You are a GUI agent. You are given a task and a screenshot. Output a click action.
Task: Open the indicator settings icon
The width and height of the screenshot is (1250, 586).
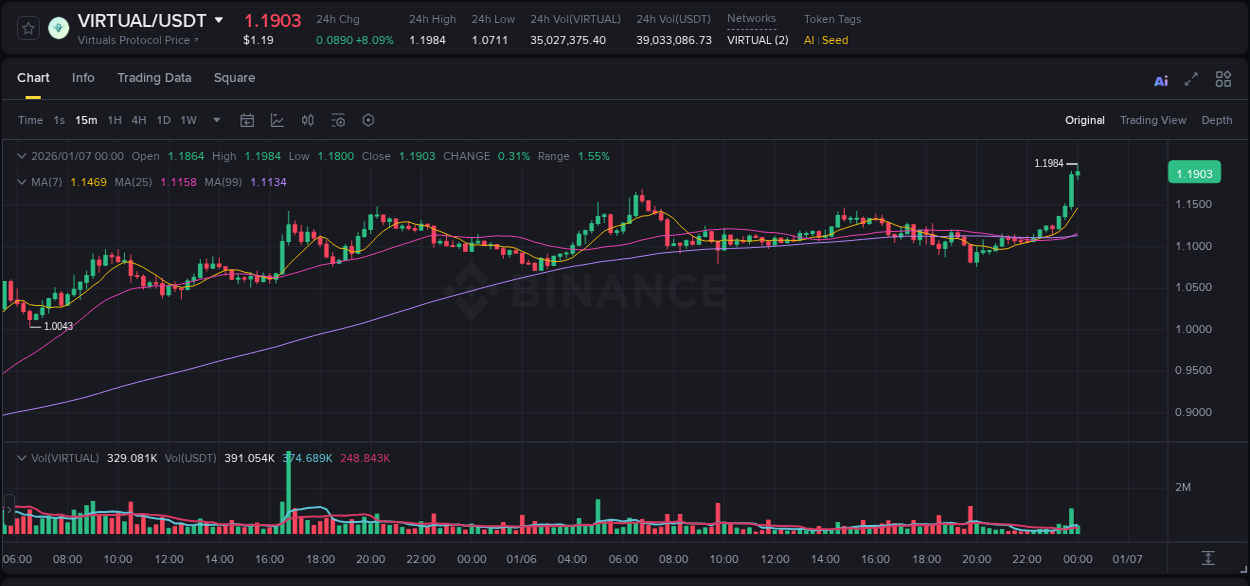338,120
